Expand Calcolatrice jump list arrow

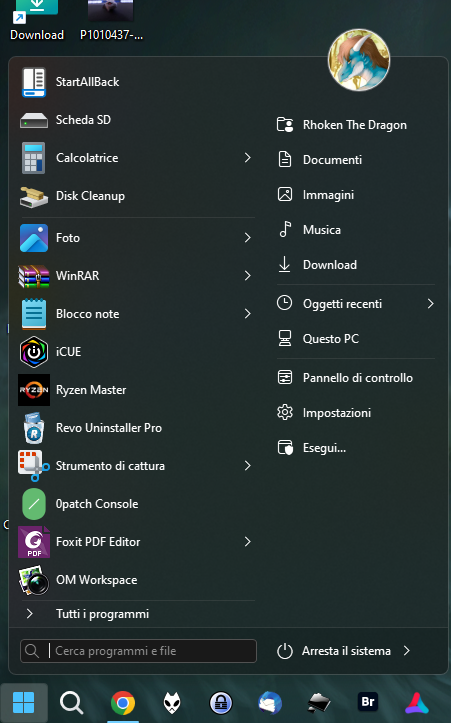248,158
